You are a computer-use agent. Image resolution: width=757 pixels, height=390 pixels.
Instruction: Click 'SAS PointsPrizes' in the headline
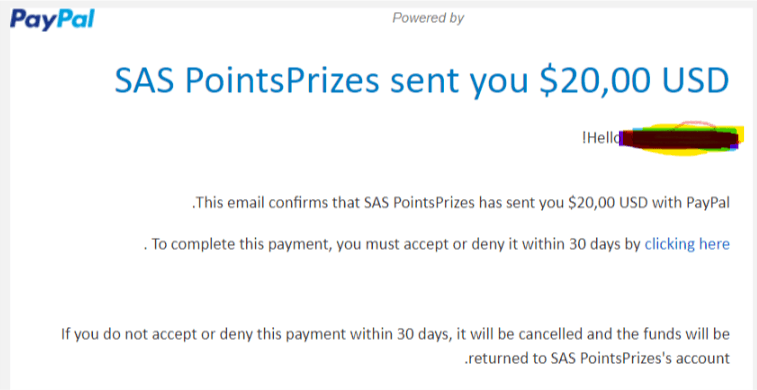point(247,81)
